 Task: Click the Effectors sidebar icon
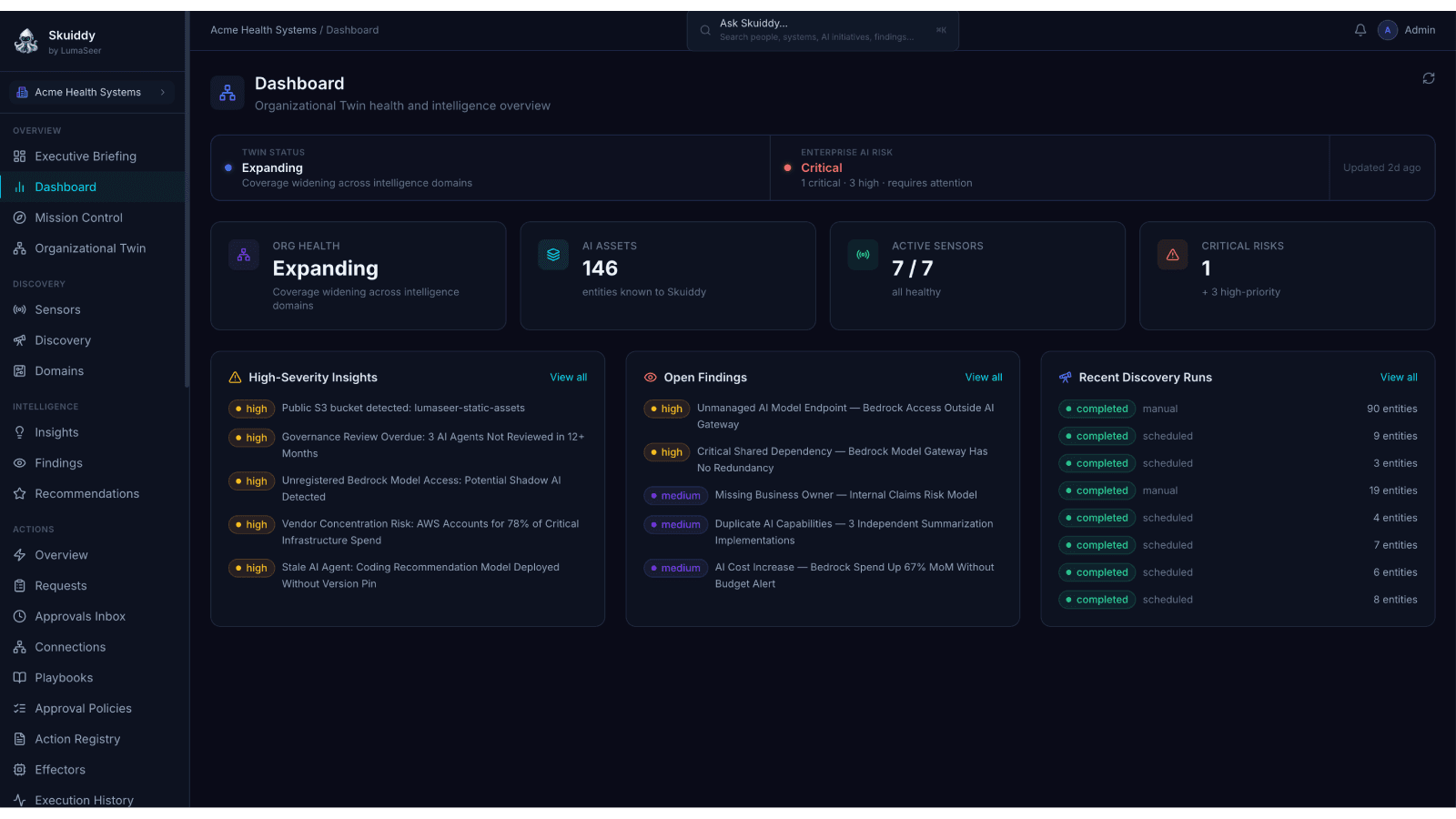coord(19,770)
